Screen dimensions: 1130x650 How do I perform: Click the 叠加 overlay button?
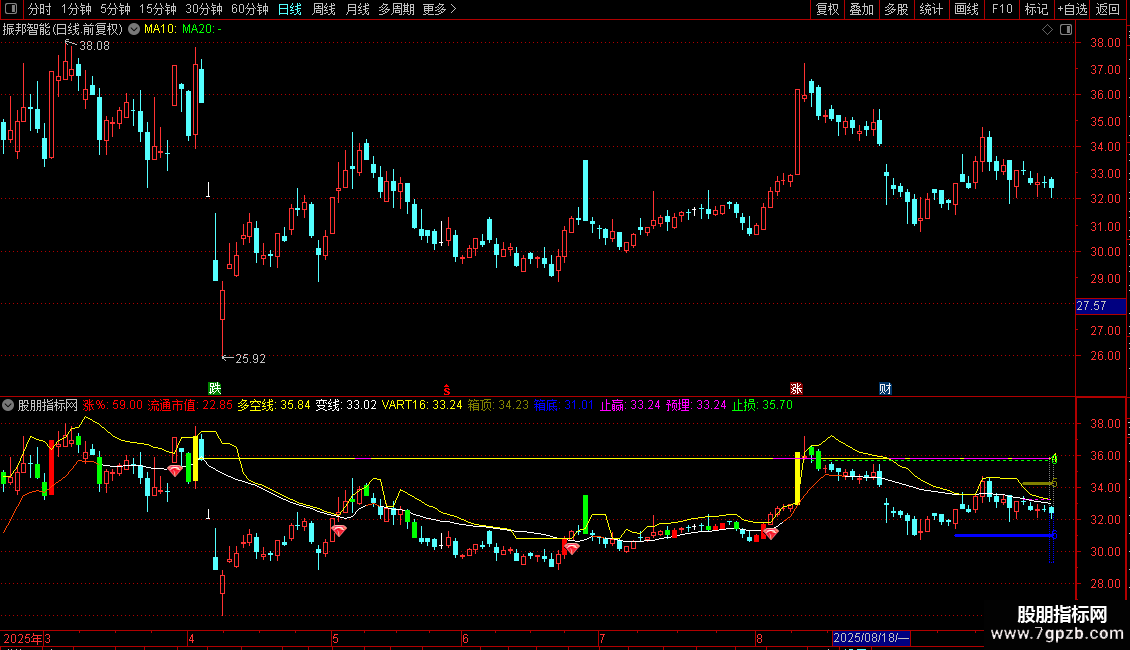(x=862, y=9)
